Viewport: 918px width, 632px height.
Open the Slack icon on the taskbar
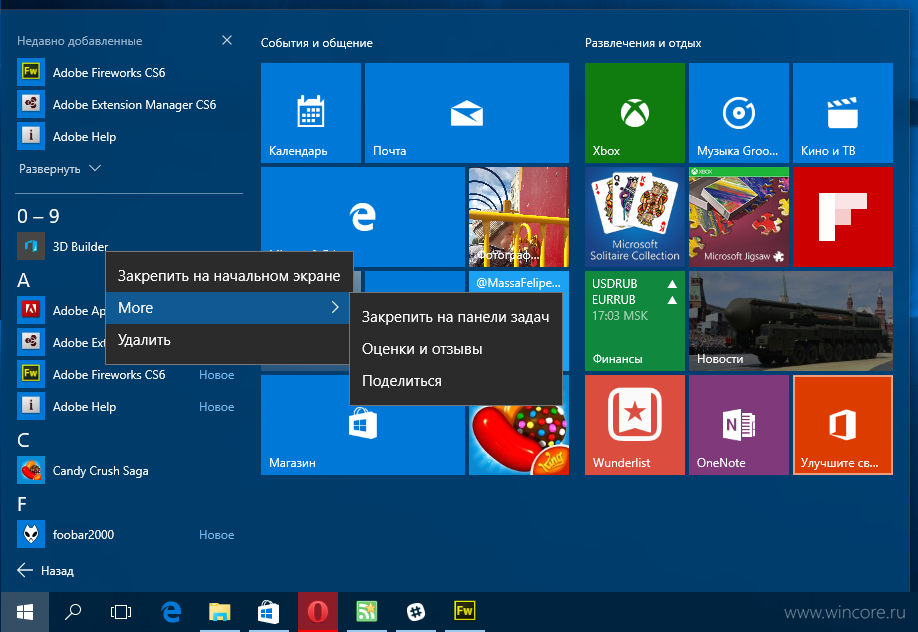click(x=416, y=612)
